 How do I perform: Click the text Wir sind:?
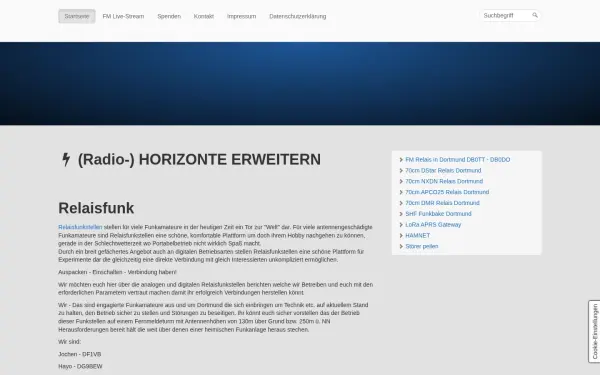[70, 342]
